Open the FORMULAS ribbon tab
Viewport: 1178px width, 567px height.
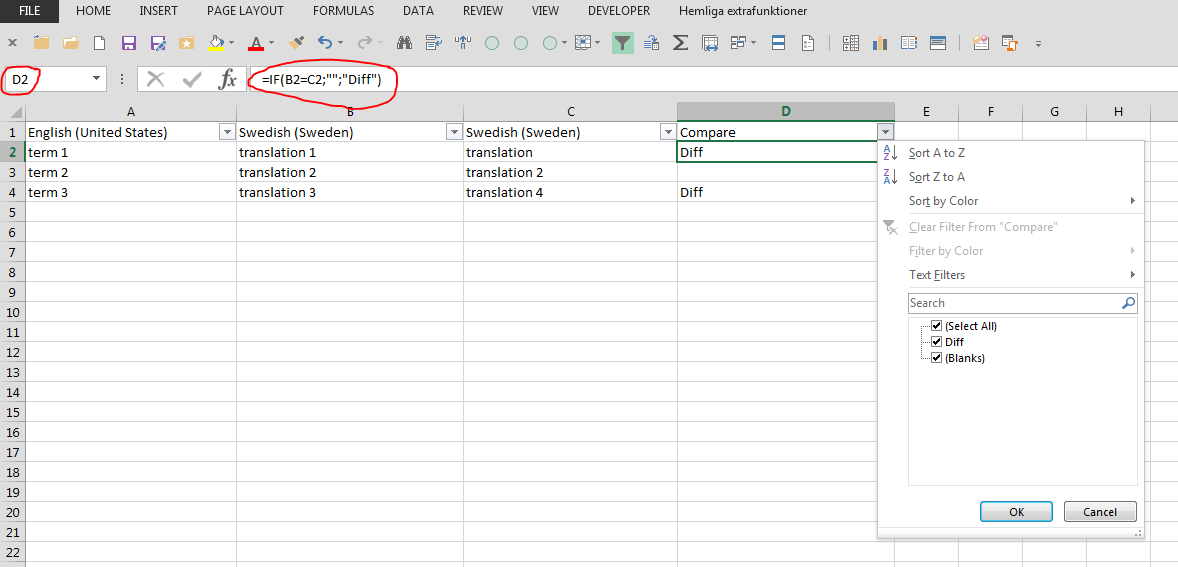(x=343, y=11)
